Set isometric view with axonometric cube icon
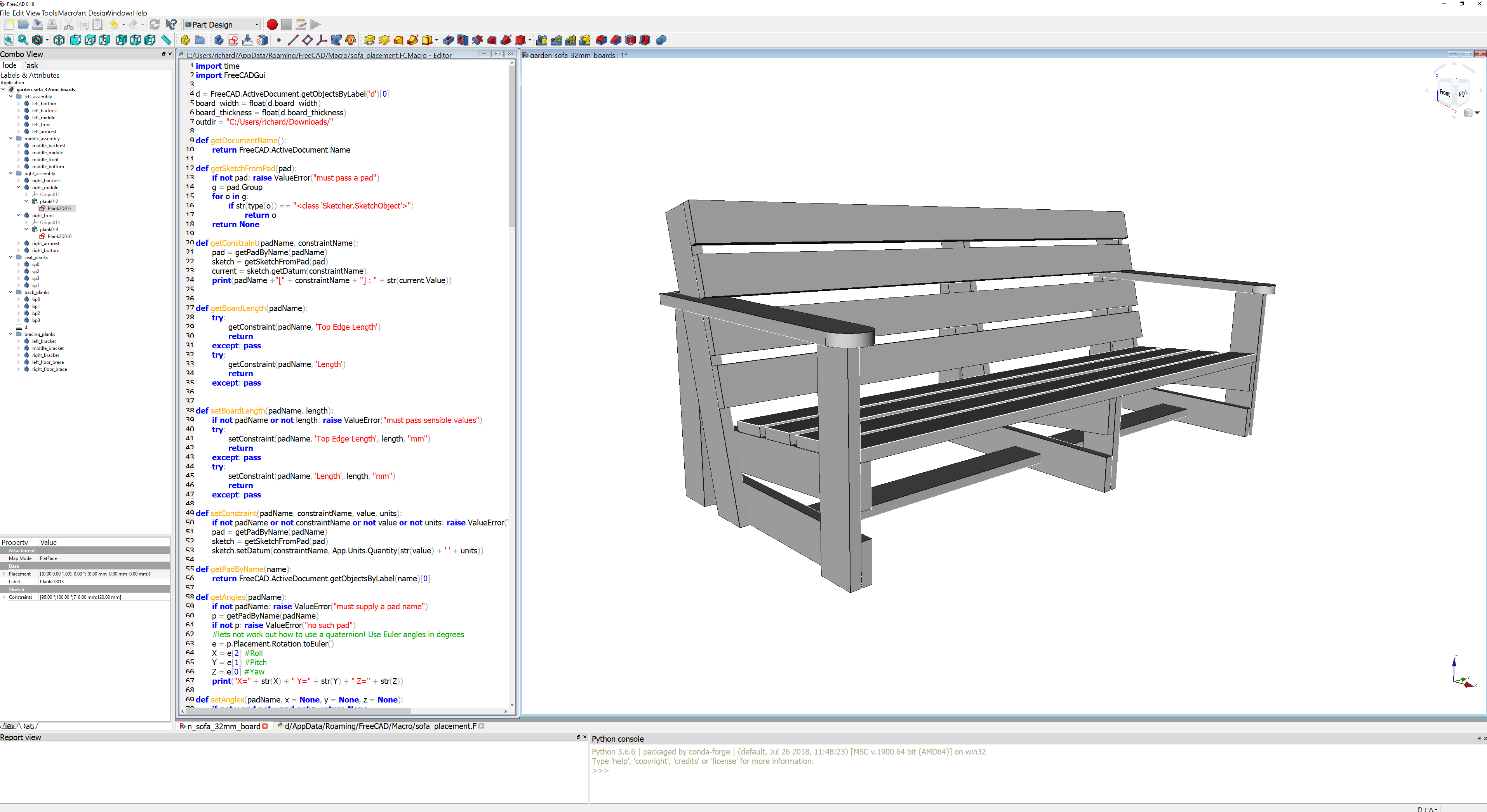Viewport: 1487px width, 812px height. (x=59, y=40)
